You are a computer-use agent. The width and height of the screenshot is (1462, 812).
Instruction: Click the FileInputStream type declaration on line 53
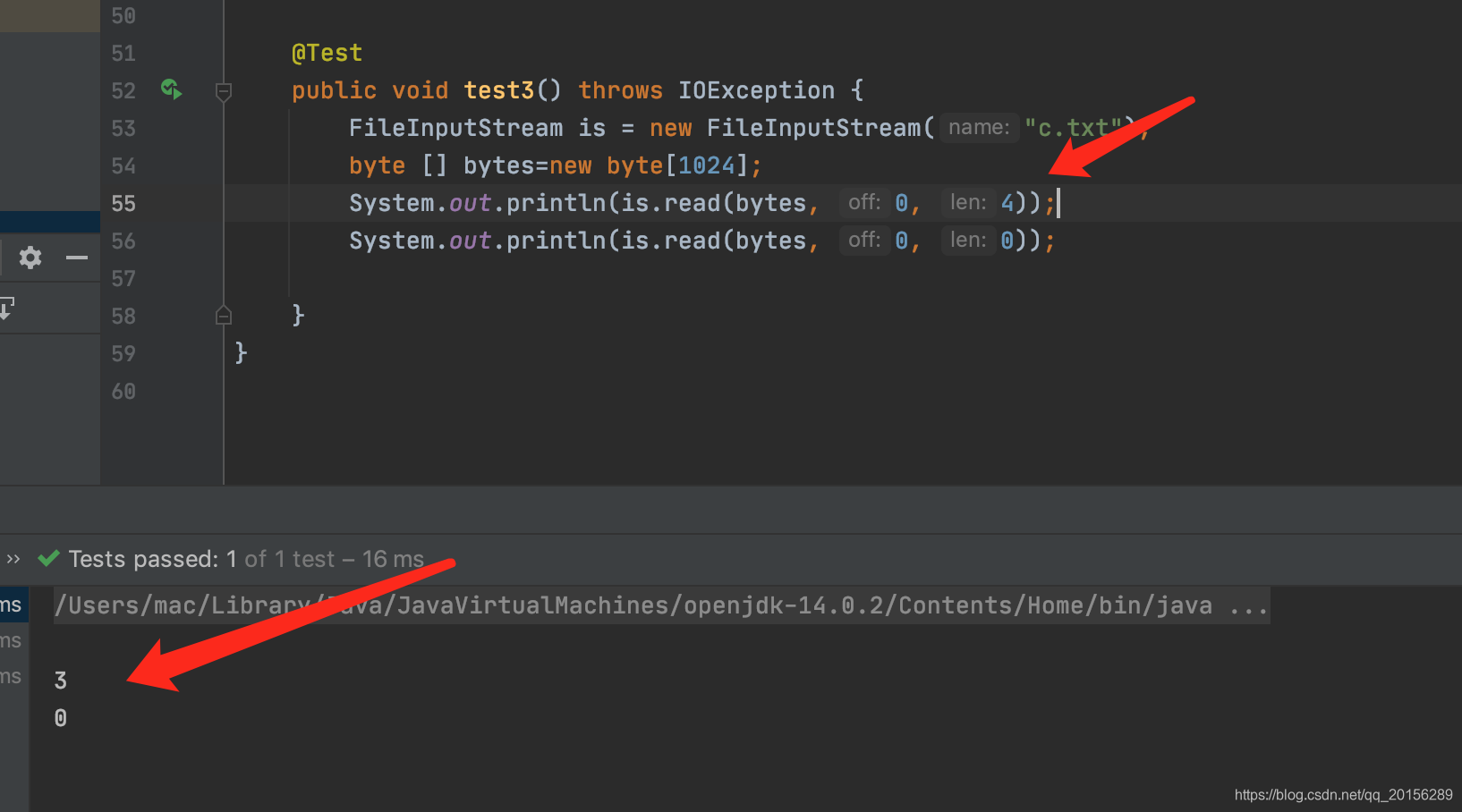pyautogui.click(x=455, y=128)
